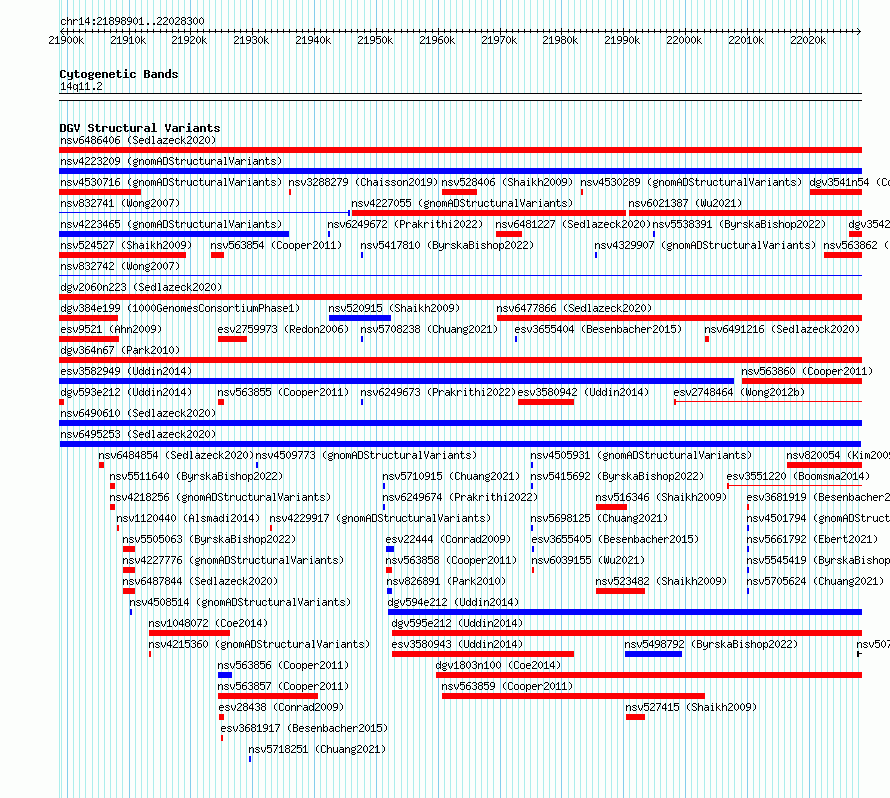Viewport: 890px width, 798px height.
Task: Open the nsv528406 (Shaikh2009) variant label
Action: [507, 182]
